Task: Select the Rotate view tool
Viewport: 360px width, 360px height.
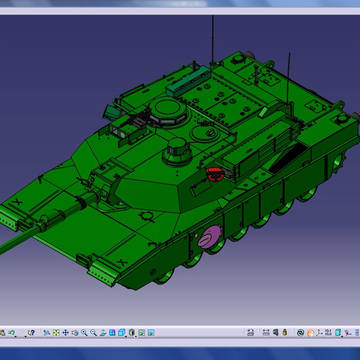Action: [75, 332]
